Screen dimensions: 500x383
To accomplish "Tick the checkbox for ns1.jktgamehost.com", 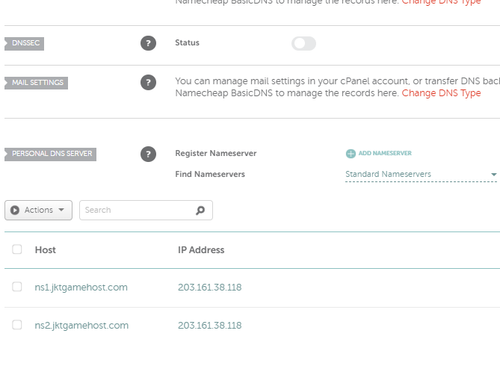I will tap(17, 287).
